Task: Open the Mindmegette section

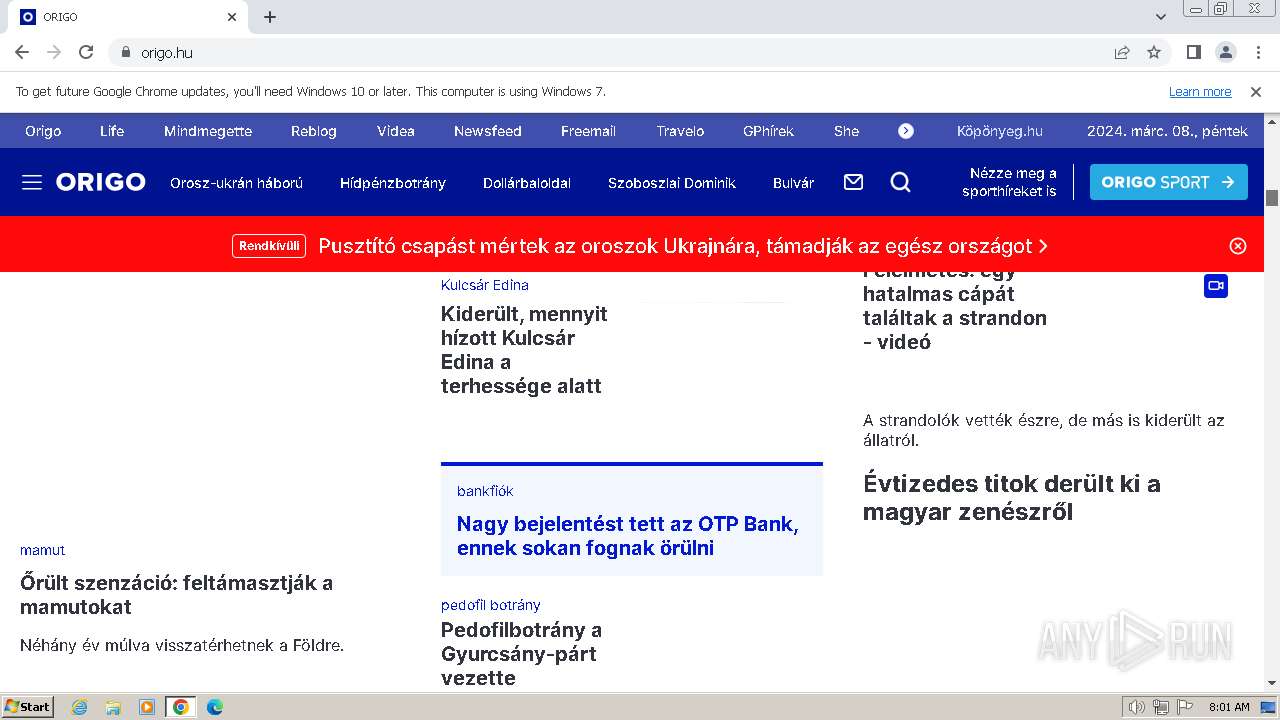Action: [x=208, y=131]
